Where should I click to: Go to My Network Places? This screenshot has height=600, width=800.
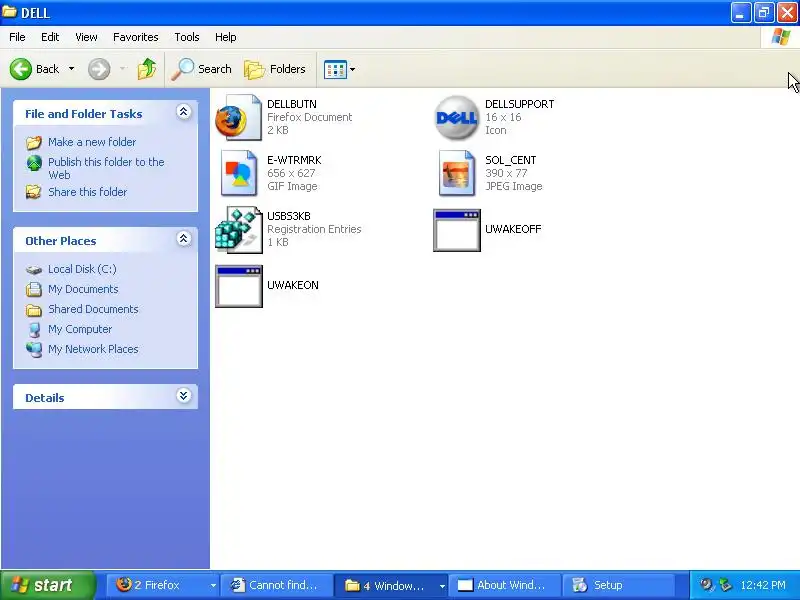coord(93,349)
